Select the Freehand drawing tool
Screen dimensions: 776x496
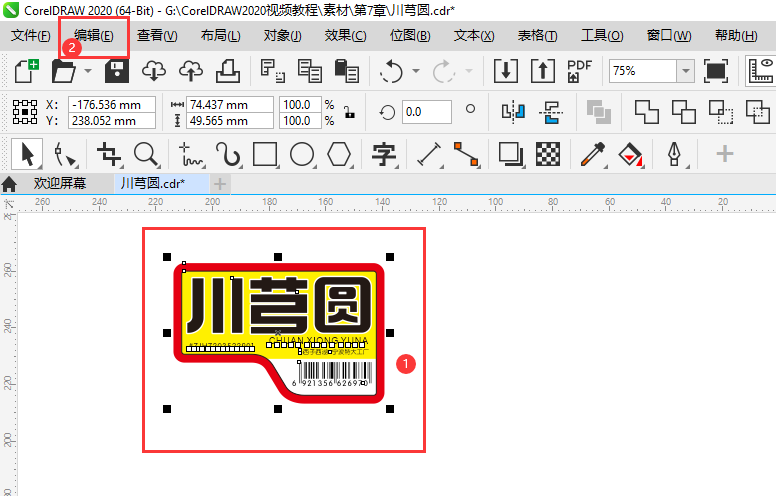(191, 154)
